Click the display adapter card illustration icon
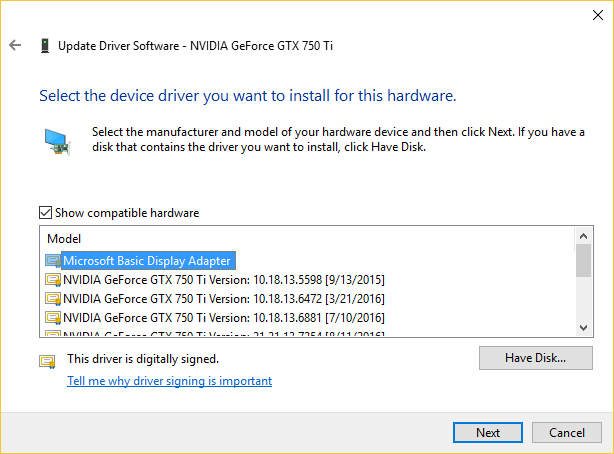614x454 pixels. 57,142
